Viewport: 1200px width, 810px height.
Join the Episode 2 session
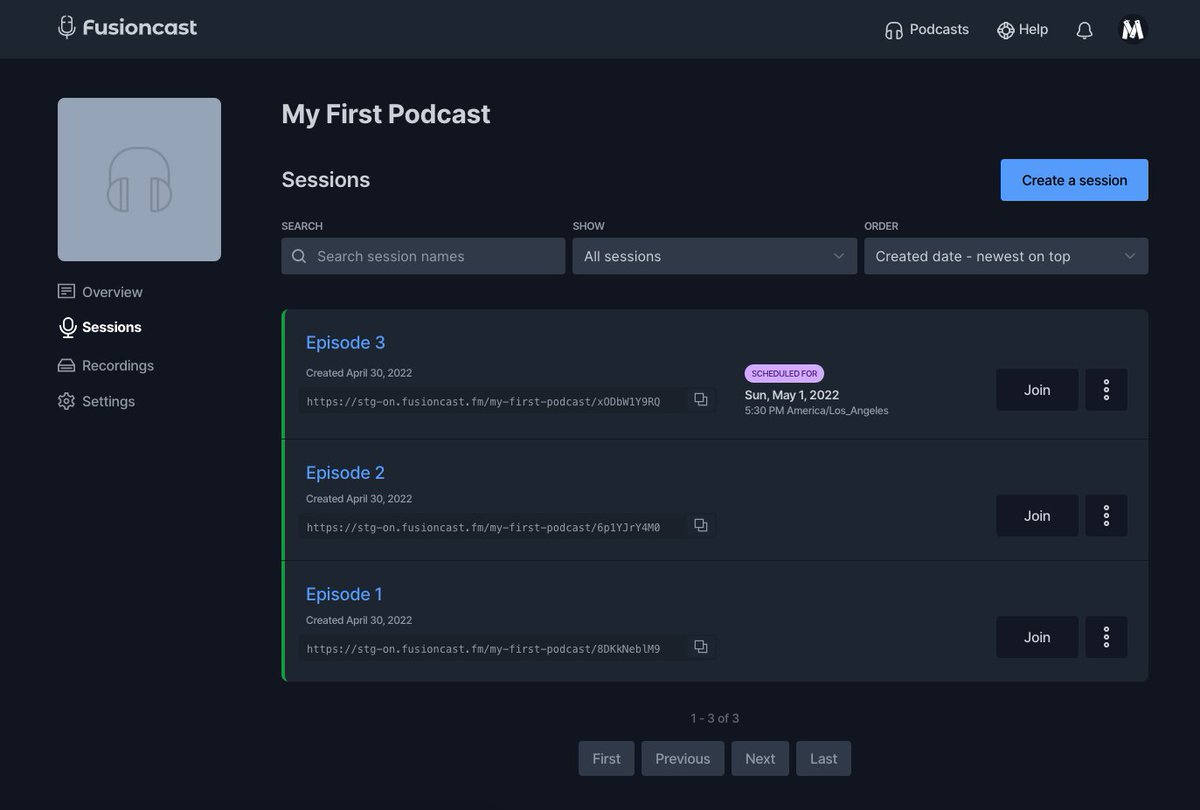tap(1037, 516)
